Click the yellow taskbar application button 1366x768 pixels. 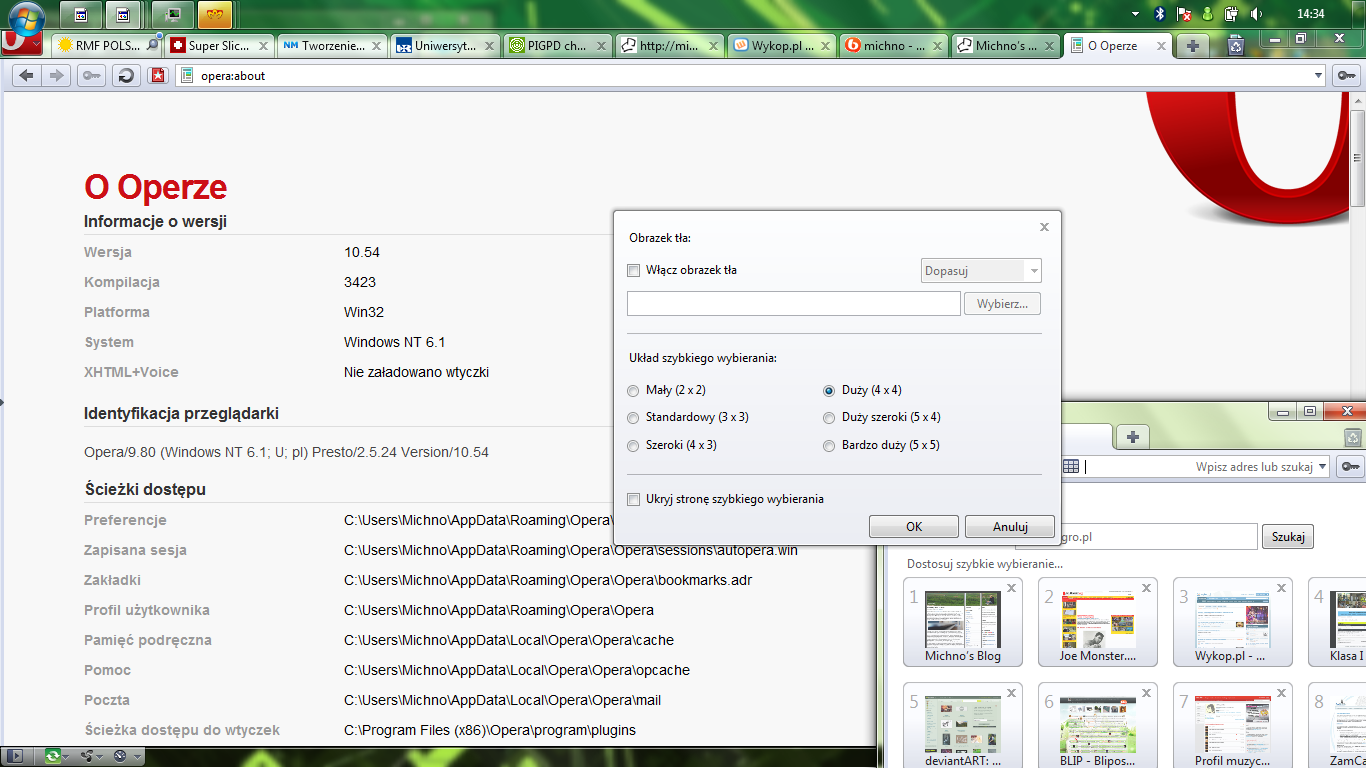(215, 15)
